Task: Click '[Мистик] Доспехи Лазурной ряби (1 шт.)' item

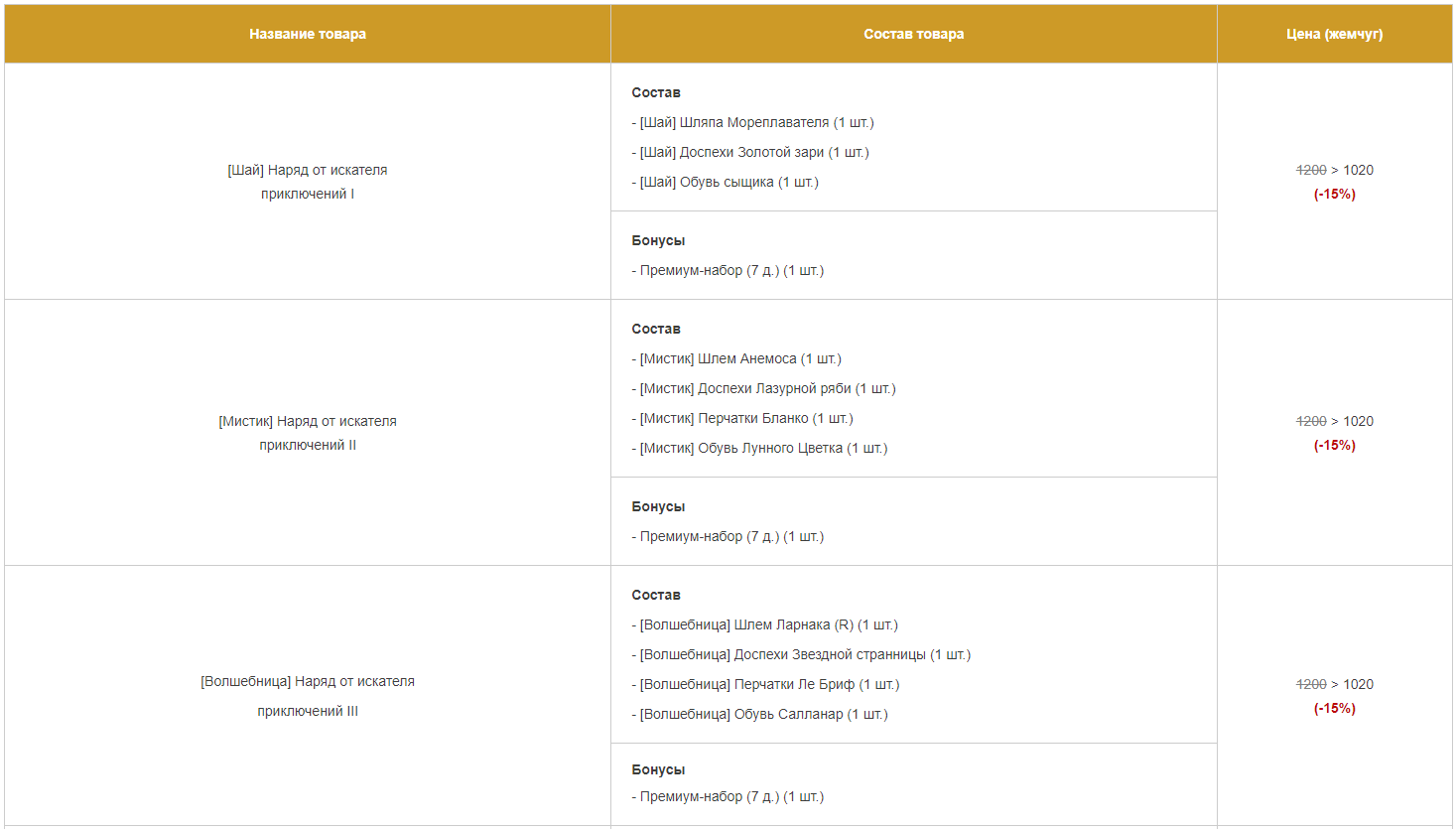Action: 764,388
